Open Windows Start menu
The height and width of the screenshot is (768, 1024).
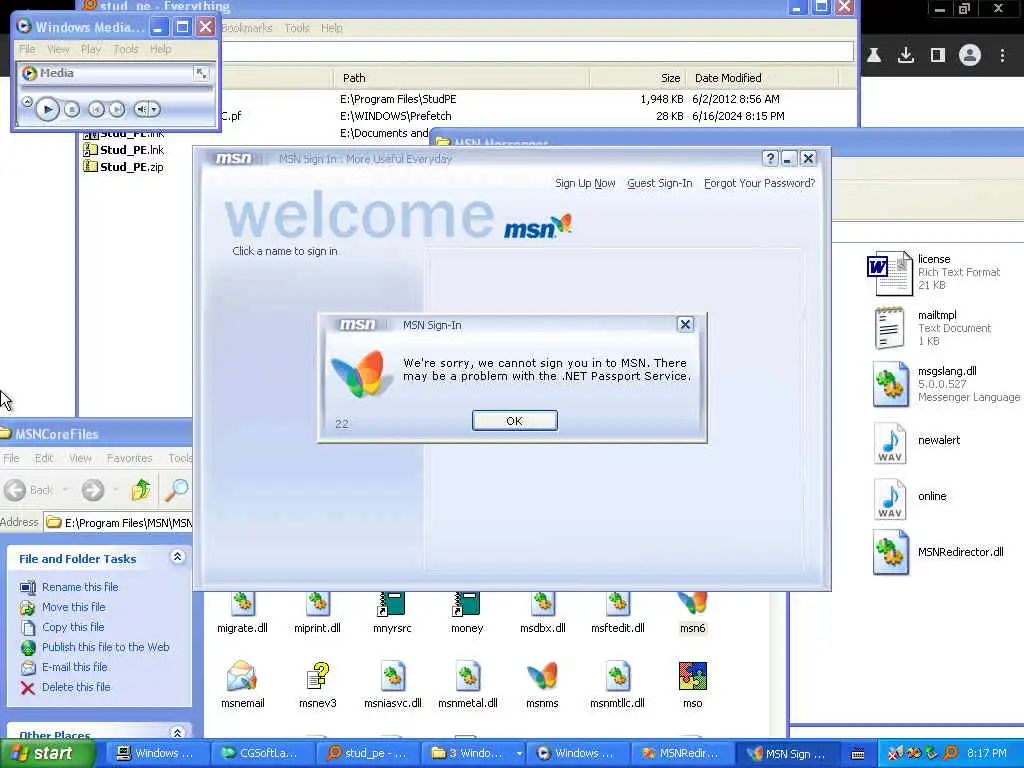click(x=47, y=754)
